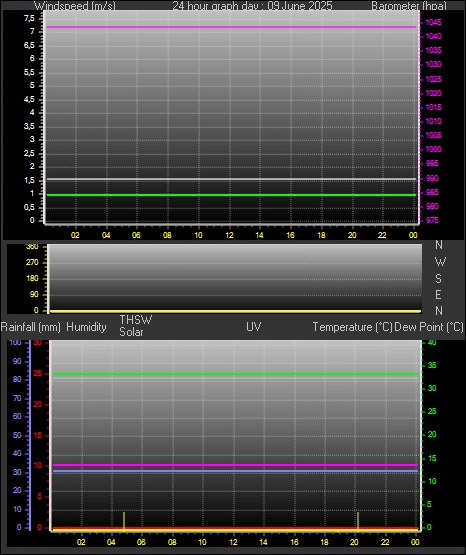Click the 'Solar' label
Viewport: 466px width, 555px height.
point(131,332)
